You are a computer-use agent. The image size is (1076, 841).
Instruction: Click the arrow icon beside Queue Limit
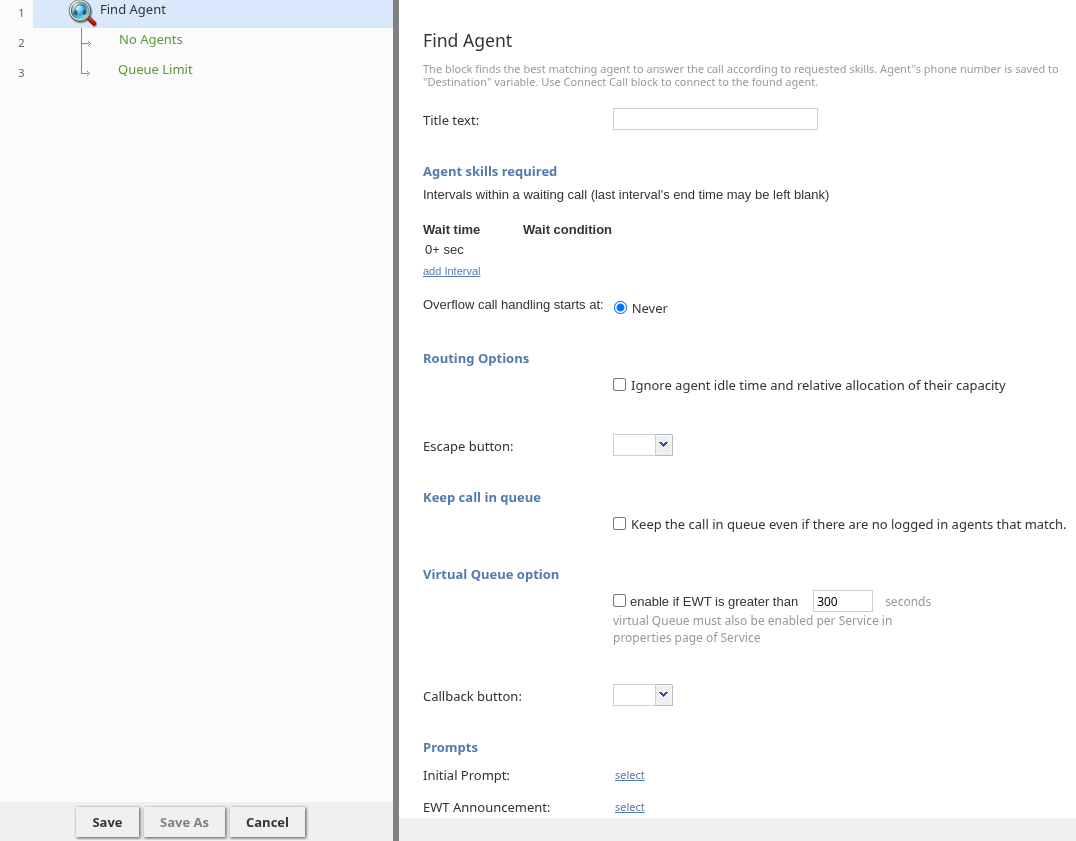86,72
